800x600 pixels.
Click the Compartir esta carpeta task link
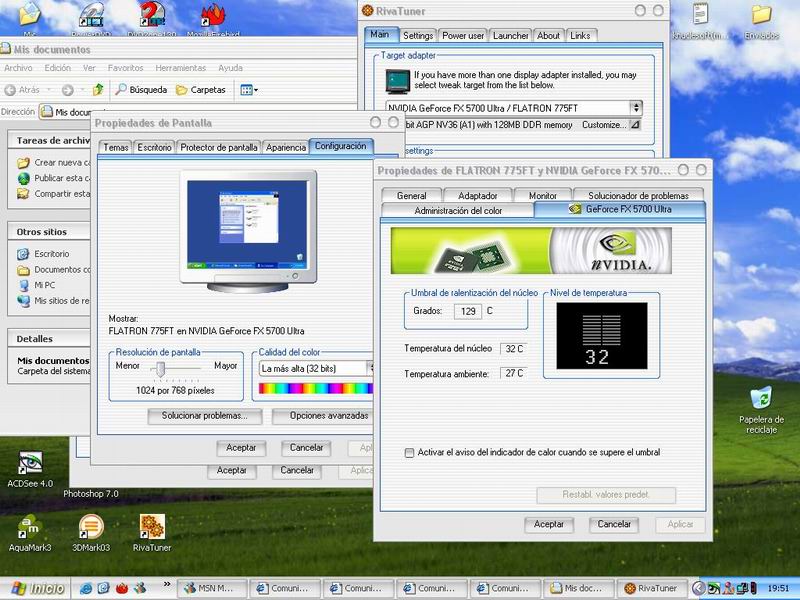point(53,194)
